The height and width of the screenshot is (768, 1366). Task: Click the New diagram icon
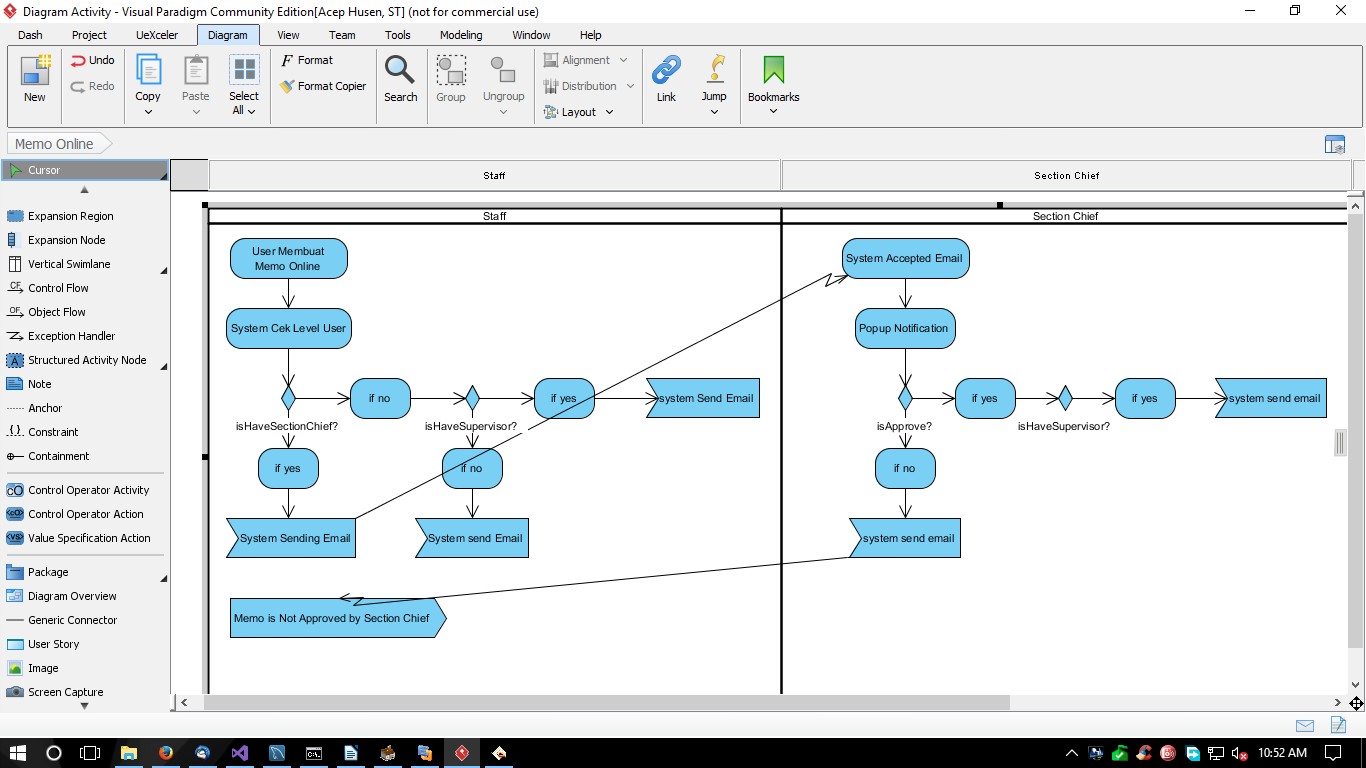coord(35,70)
